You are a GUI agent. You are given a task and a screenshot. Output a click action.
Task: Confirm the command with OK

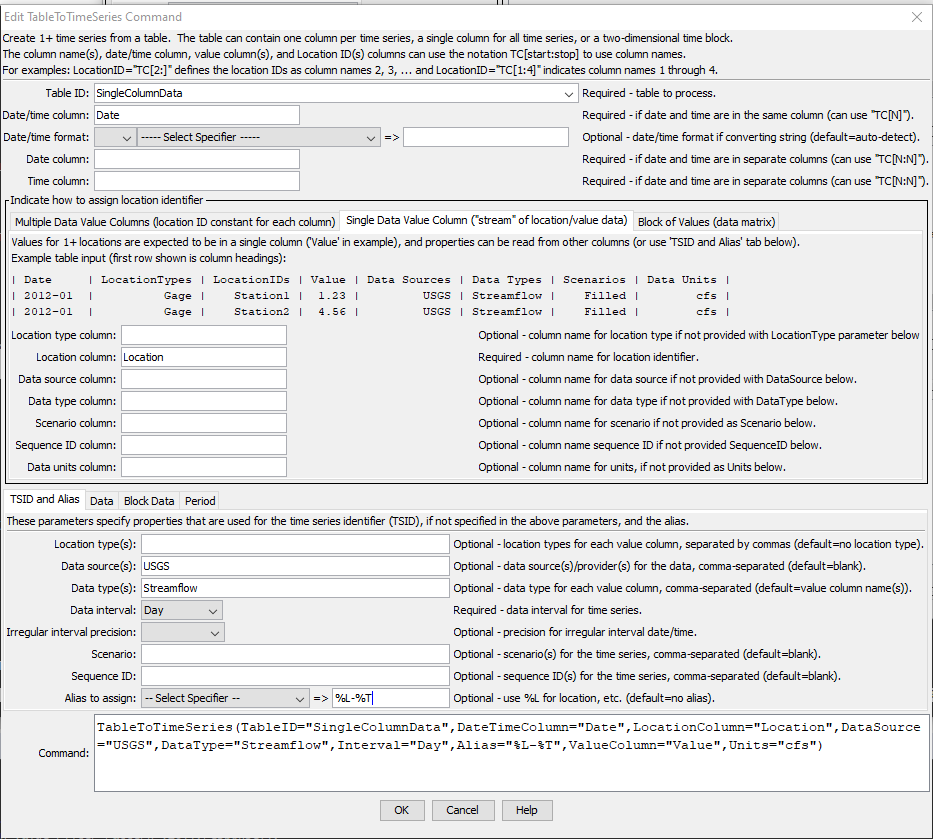(x=402, y=810)
